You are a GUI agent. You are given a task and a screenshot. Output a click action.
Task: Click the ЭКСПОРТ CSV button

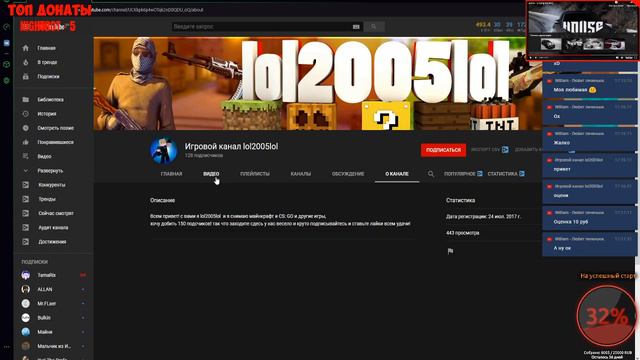(x=489, y=150)
